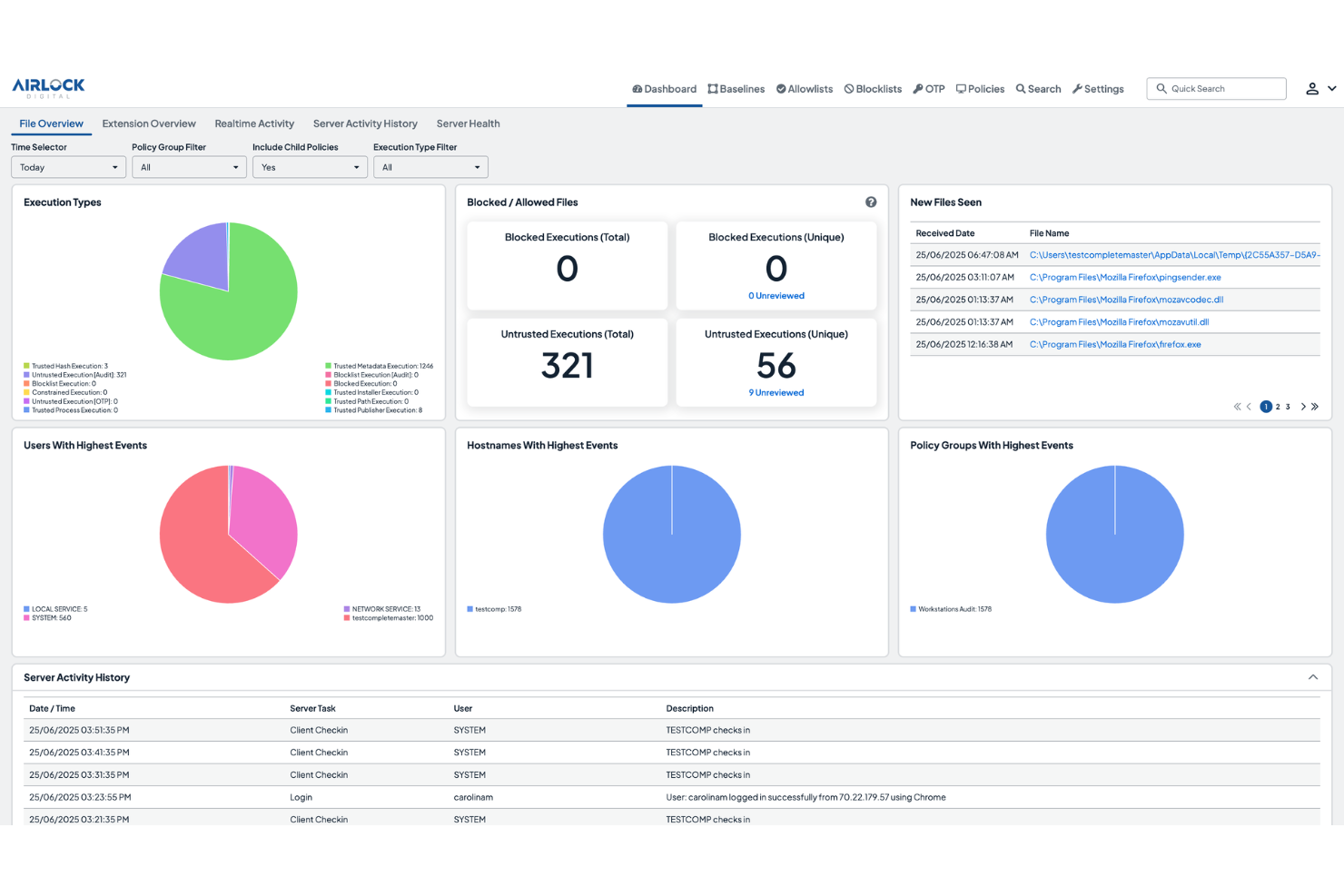Image resolution: width=1344 pixels, height=896 pixels.
Task: Open the Include Child Policies dropdown
Action: [x=310, y=167]
